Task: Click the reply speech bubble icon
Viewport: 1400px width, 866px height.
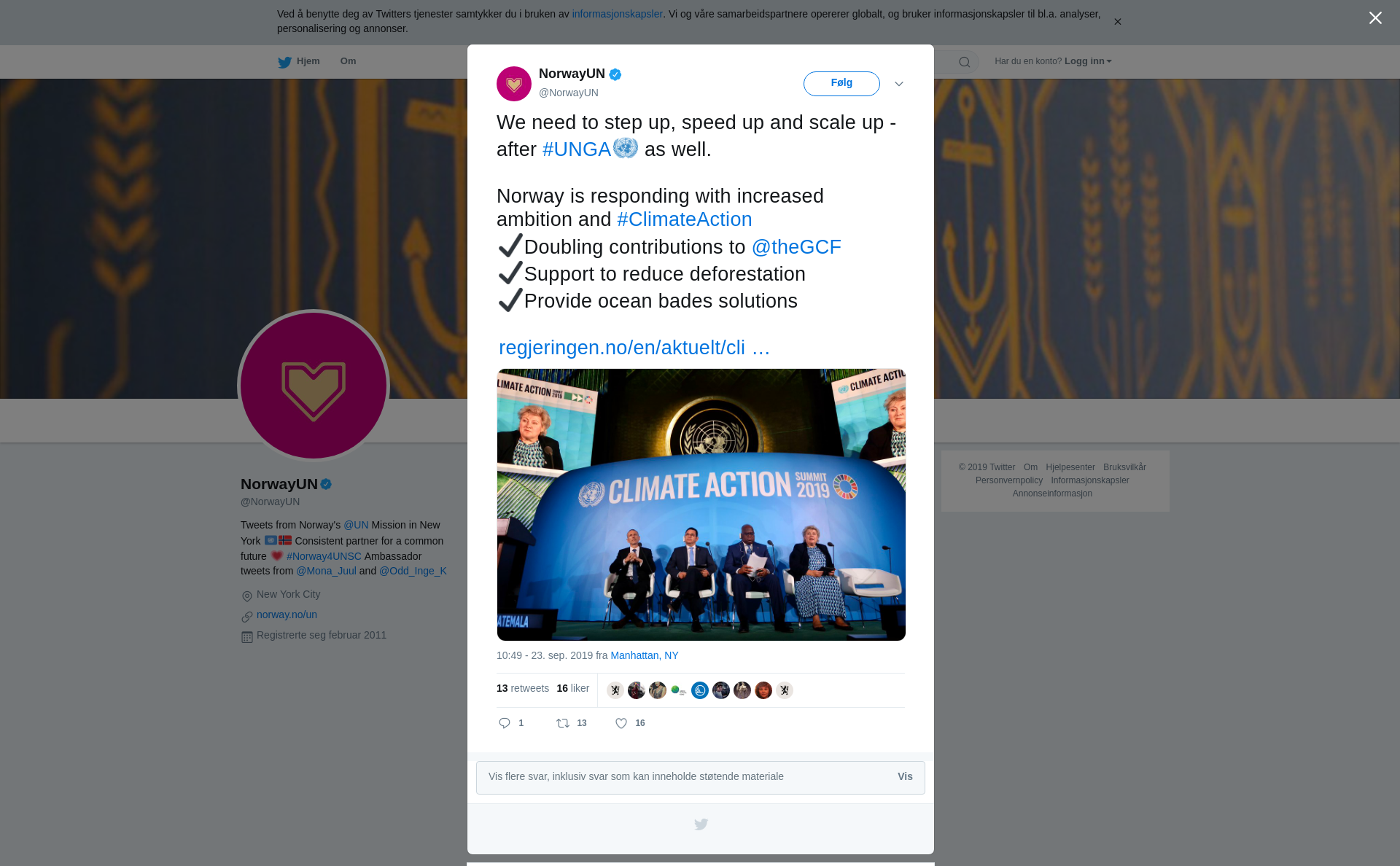Action: point(505,723)
